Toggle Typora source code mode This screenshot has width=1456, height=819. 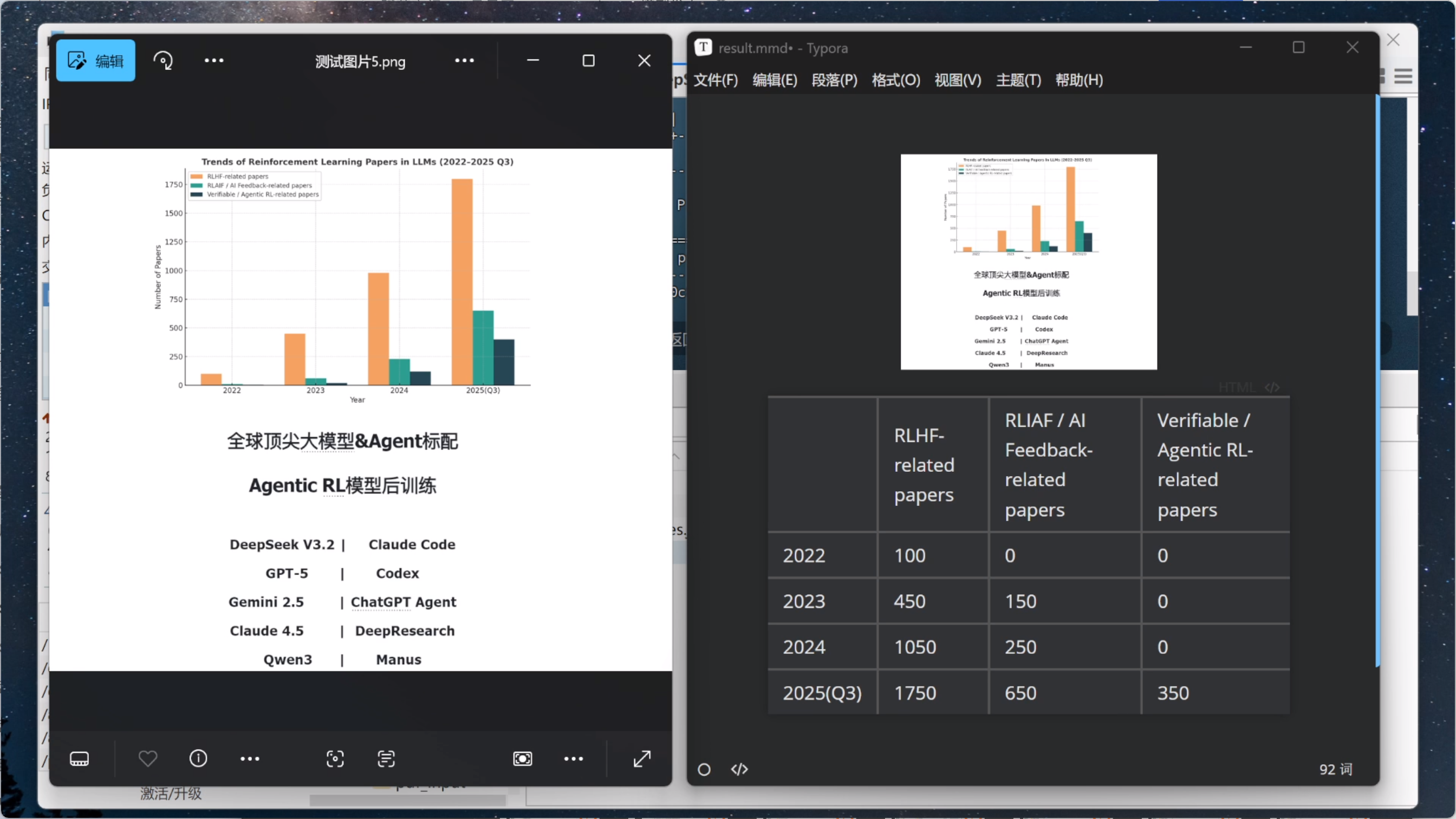pos(739,769)
